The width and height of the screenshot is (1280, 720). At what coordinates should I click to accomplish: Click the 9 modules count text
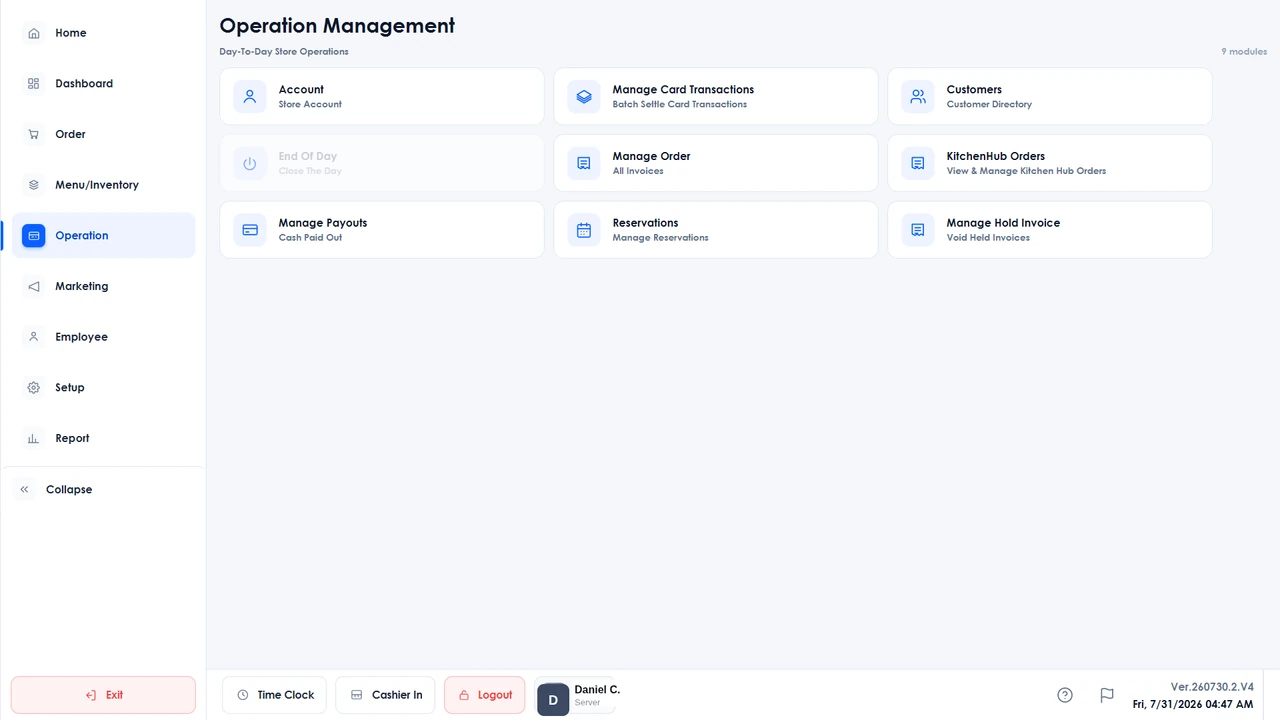tap(1244, 51)
